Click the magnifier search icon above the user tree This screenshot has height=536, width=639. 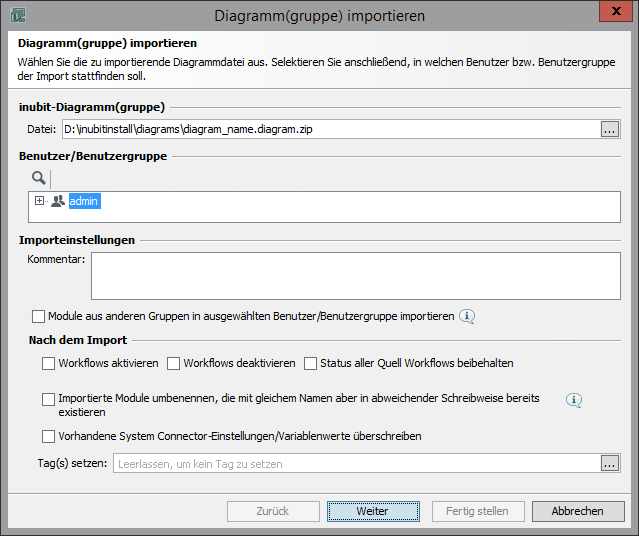point(38,177)
